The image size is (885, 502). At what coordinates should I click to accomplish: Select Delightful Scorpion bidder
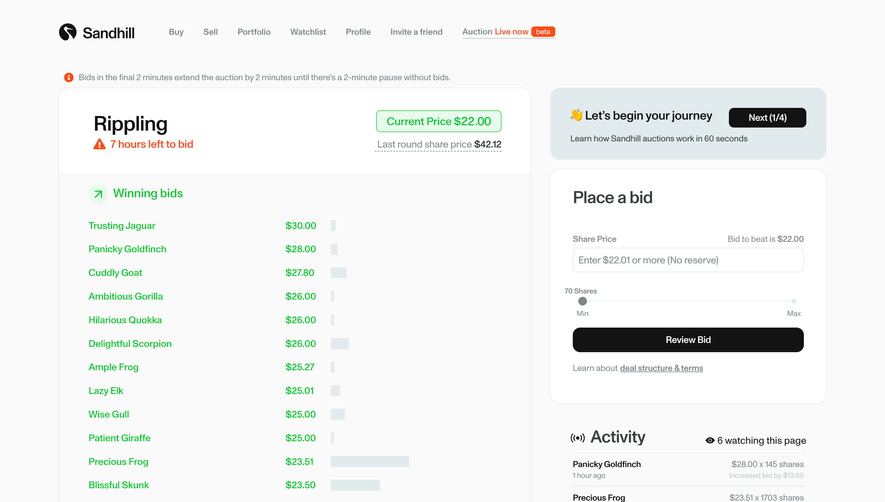coord(130,344)
